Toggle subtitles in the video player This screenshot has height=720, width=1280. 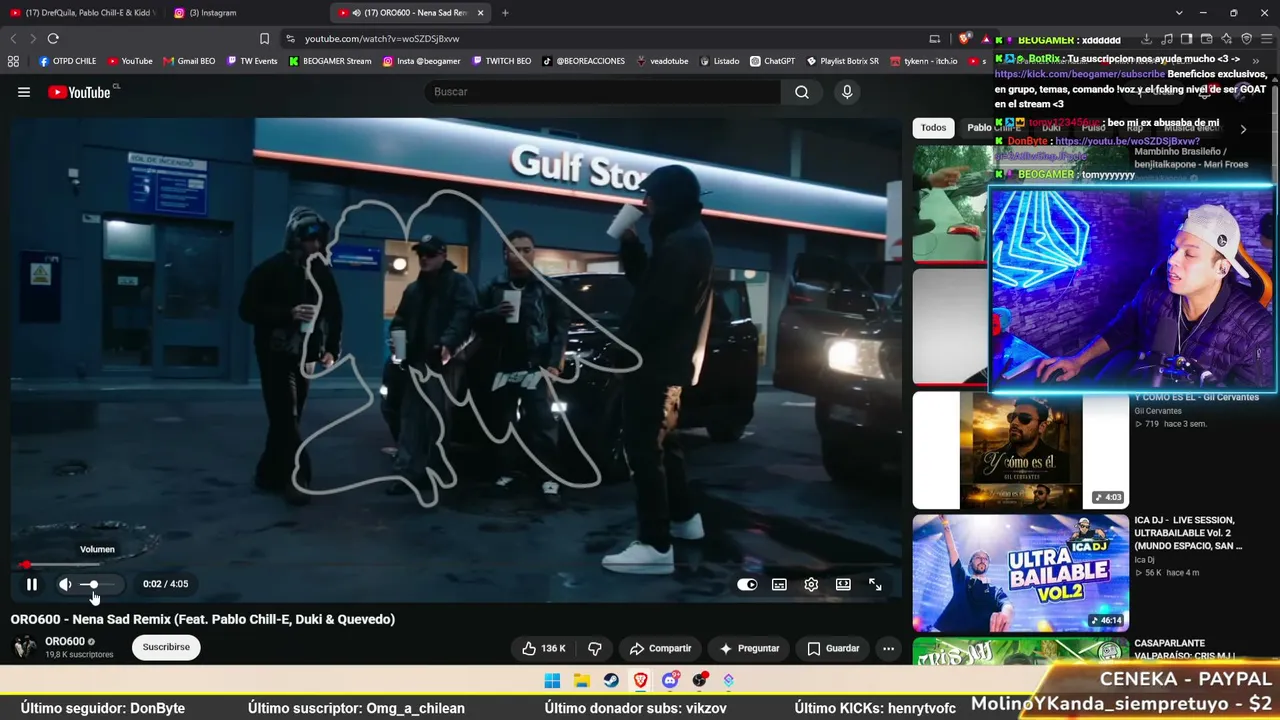pos(779,584)
